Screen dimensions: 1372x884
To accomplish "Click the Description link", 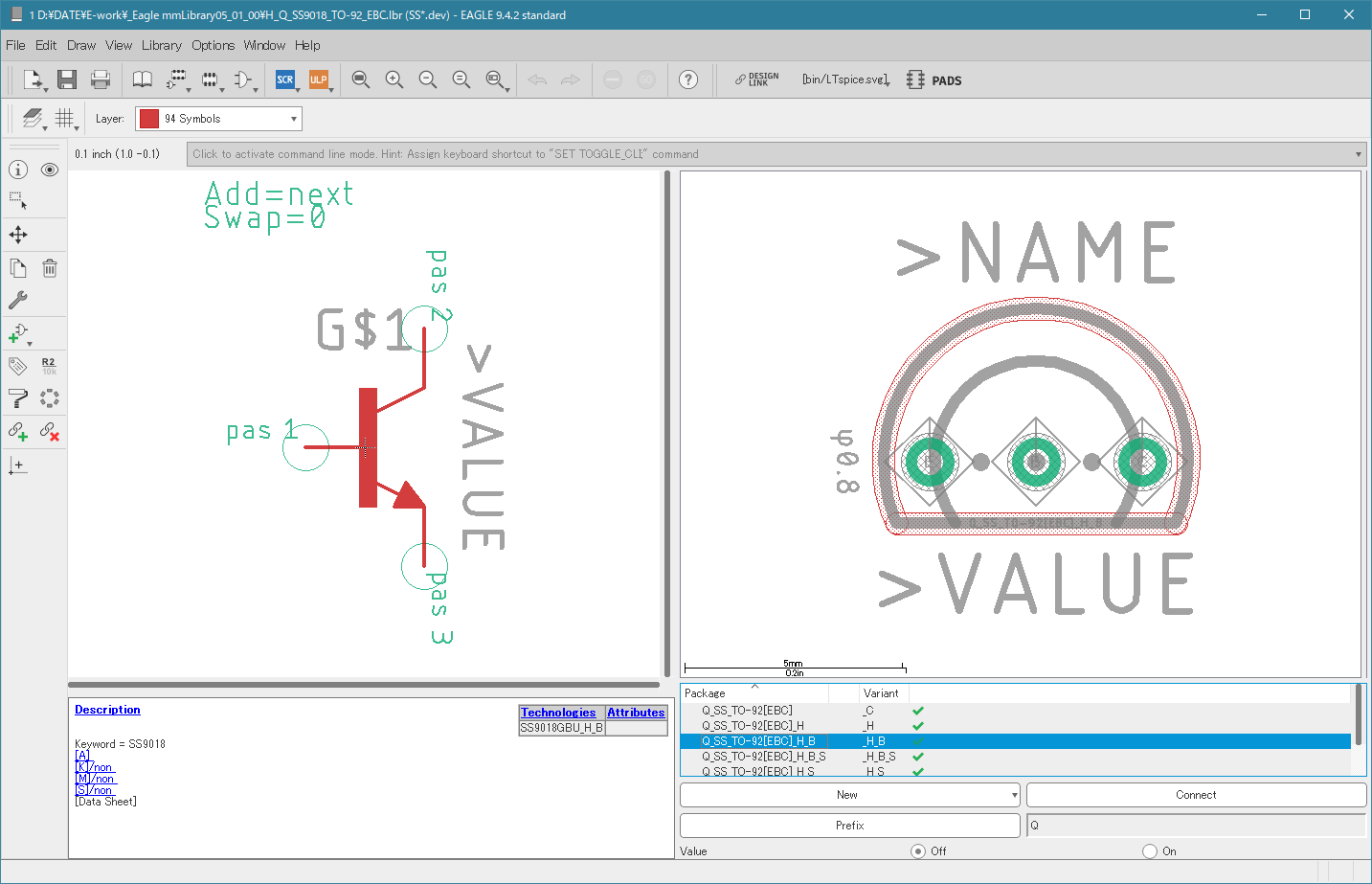I will coord(107,710).
